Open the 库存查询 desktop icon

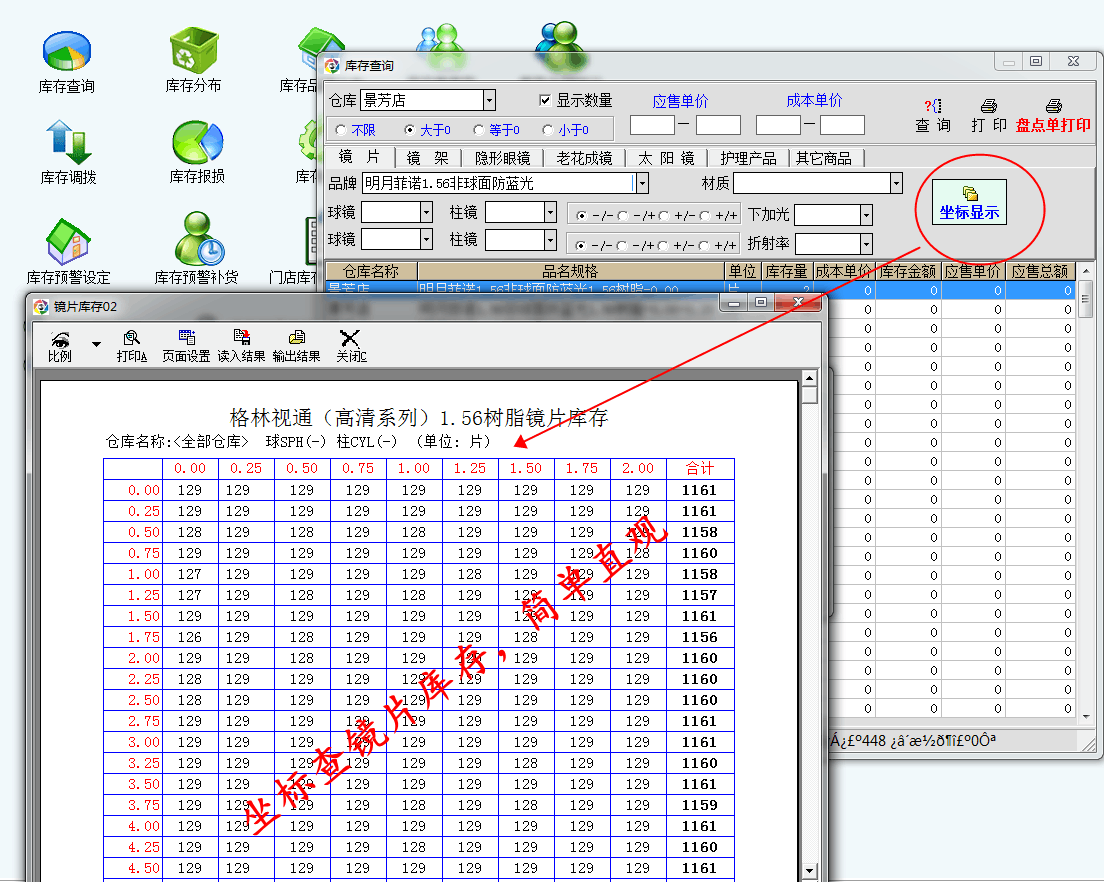[x=67, y=53]
